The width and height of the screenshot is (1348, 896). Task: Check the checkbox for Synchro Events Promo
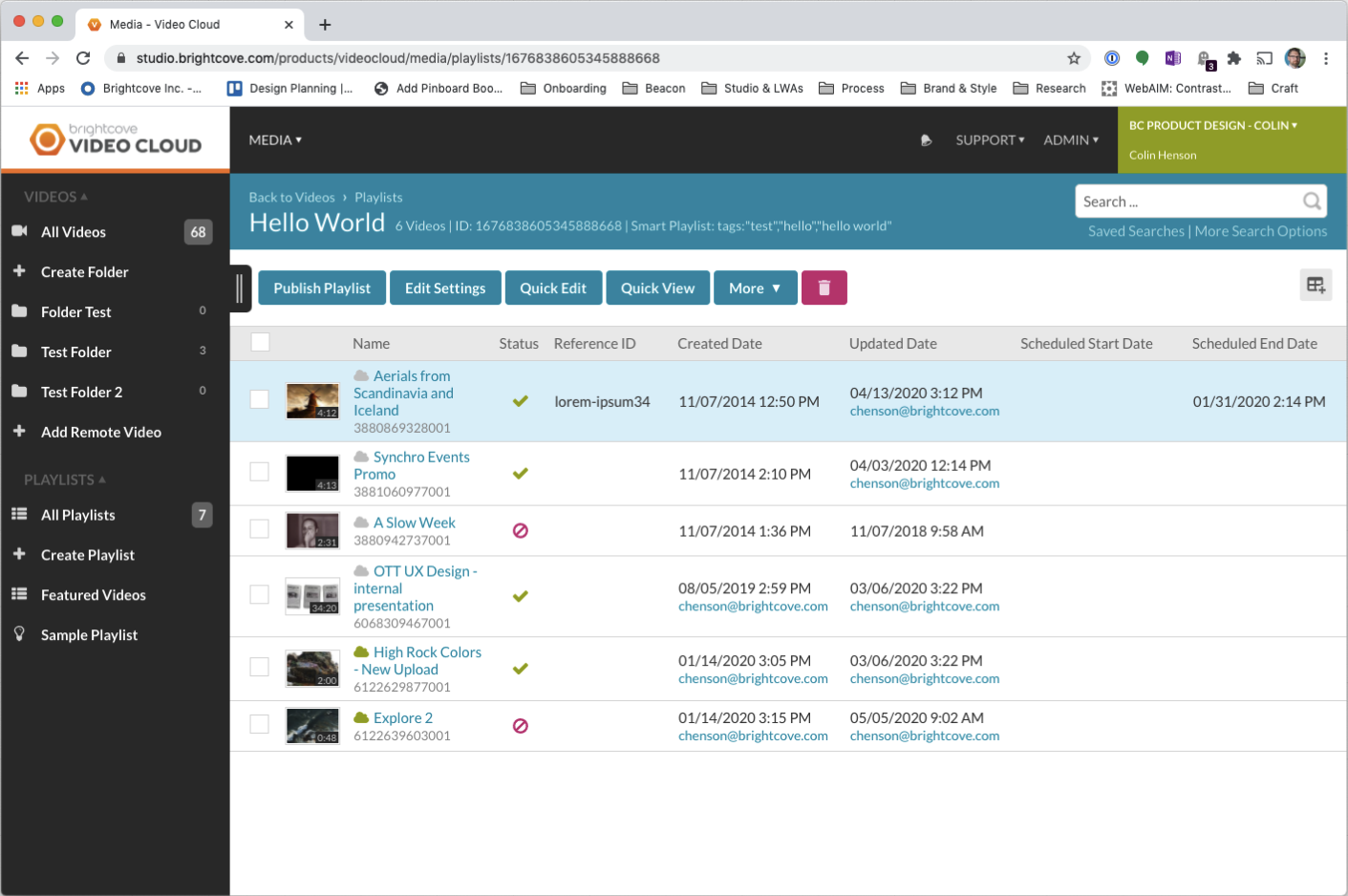[259, 471]
